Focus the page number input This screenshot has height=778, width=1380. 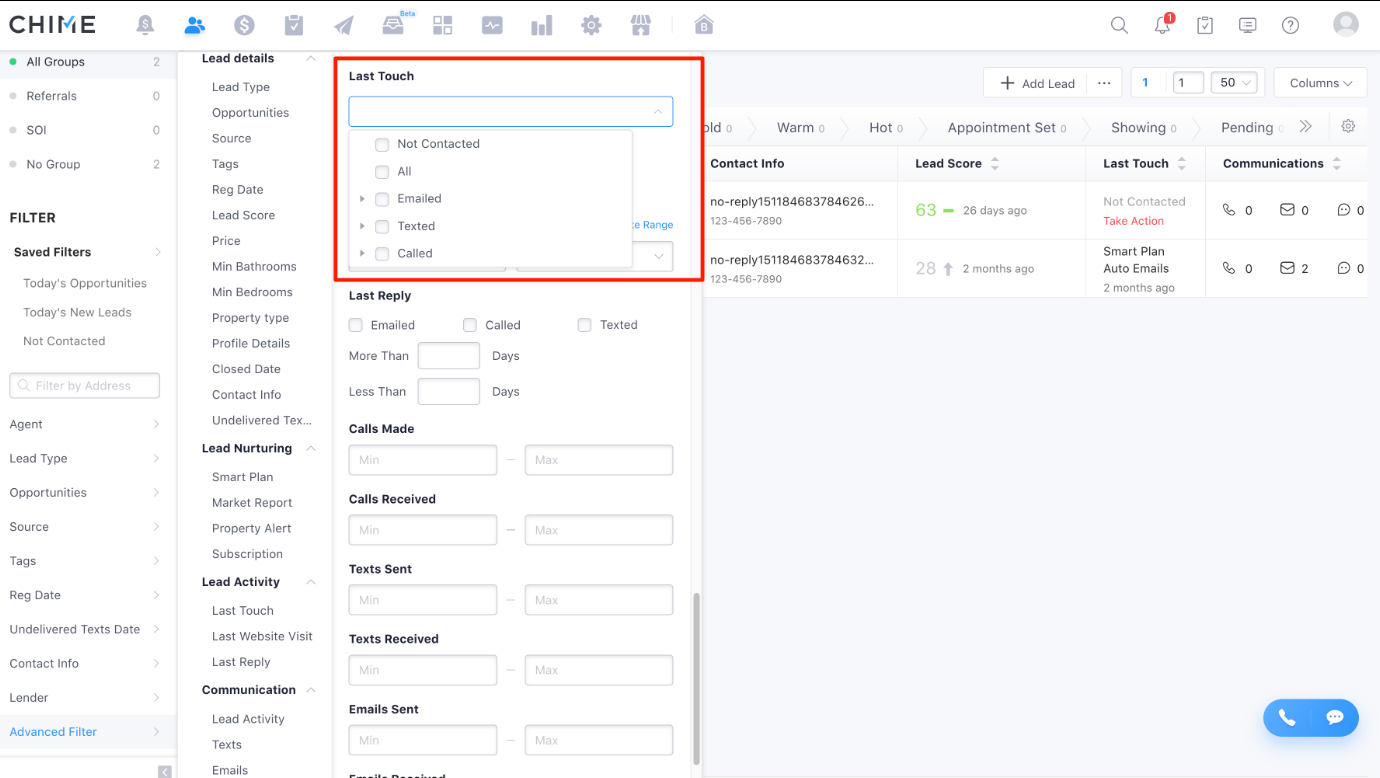pyautogui.click(x=1188, y=83)
